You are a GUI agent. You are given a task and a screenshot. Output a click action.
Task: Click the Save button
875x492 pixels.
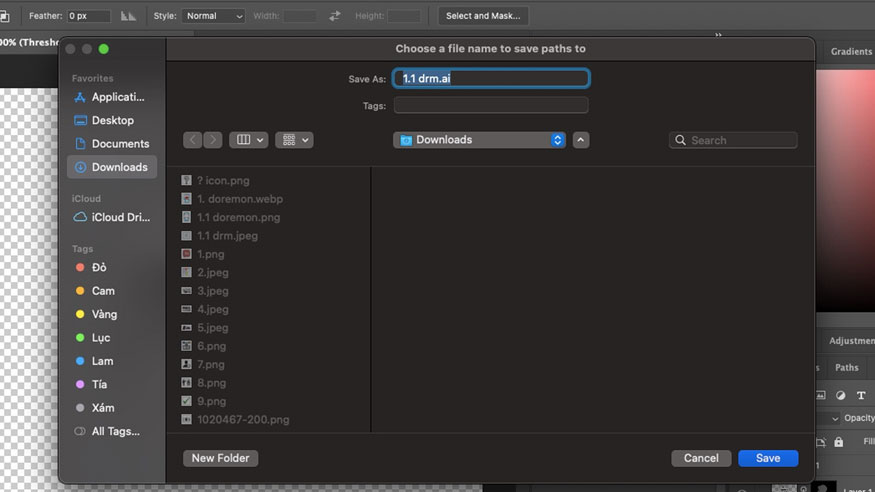[768, 458]
